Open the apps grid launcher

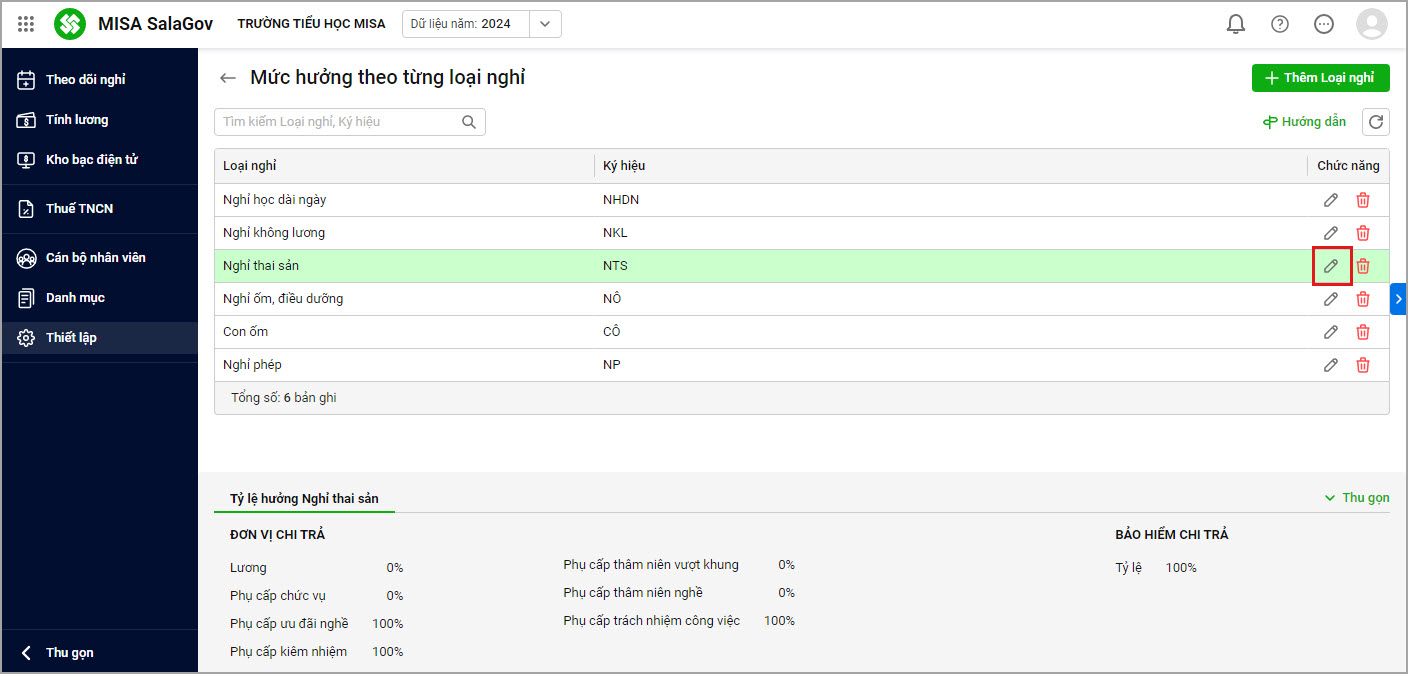click(26, 24)
